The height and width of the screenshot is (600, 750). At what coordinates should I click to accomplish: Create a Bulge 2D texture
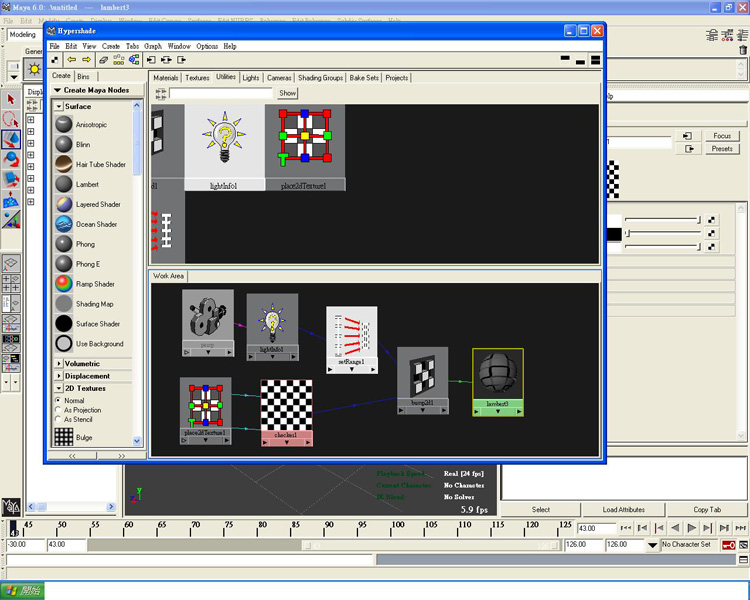tap(64, 436)
